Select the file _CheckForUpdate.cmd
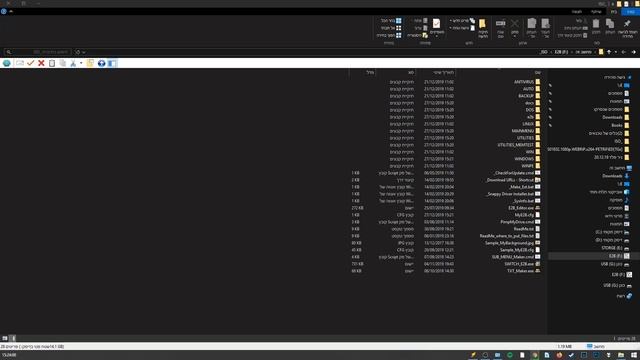Viewport: 640px width, 360px height. pyautogui.click(x=517, y=173)
